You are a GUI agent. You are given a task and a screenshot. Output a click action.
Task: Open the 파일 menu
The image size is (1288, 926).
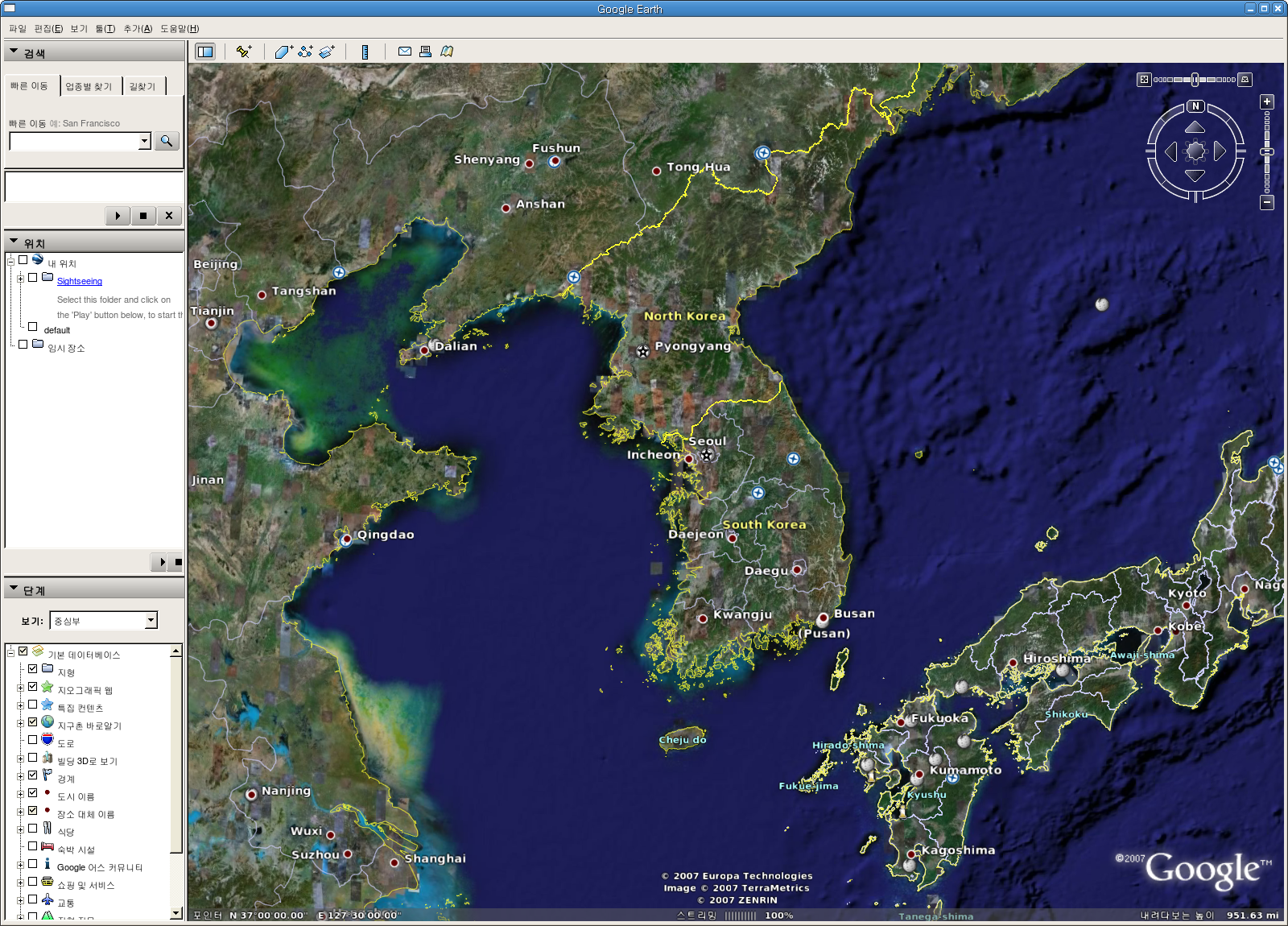tap(18, 29)
